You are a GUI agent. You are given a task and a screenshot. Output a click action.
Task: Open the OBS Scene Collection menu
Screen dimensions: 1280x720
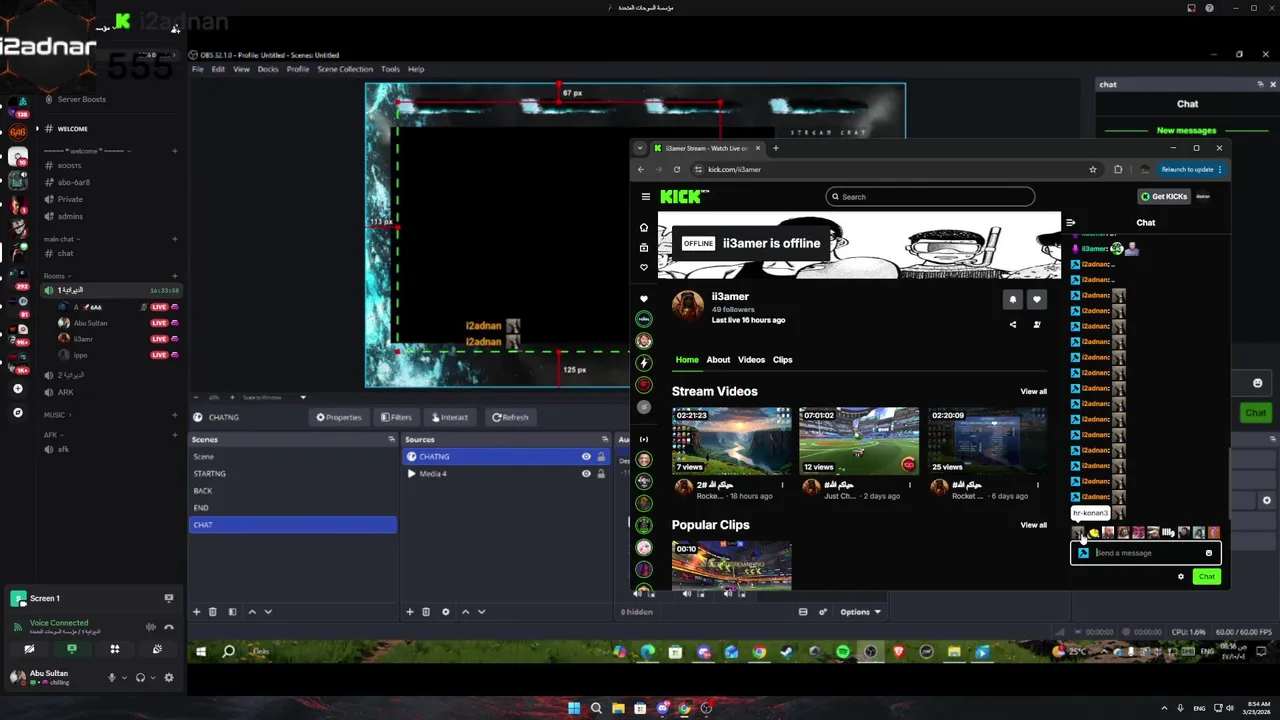click(345, 69)
